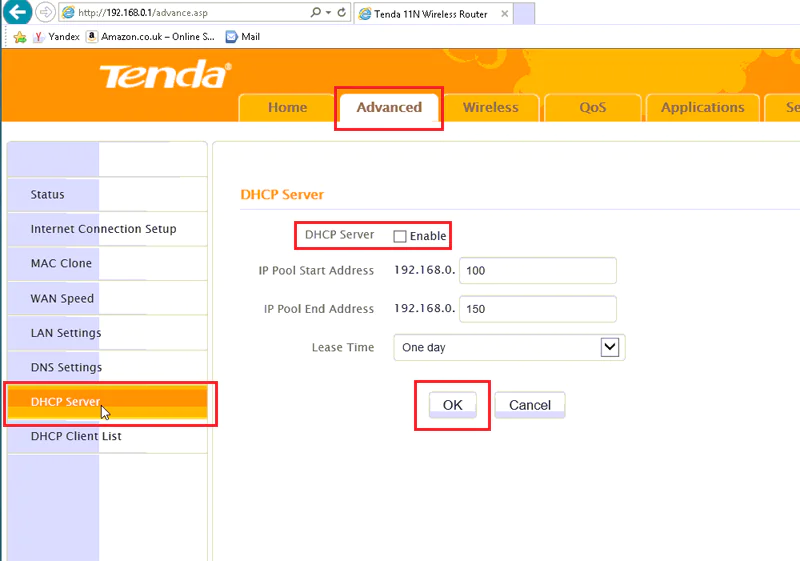800x561 pixels.
Task: Switch to the Home tab
Action: click(287, 108)
